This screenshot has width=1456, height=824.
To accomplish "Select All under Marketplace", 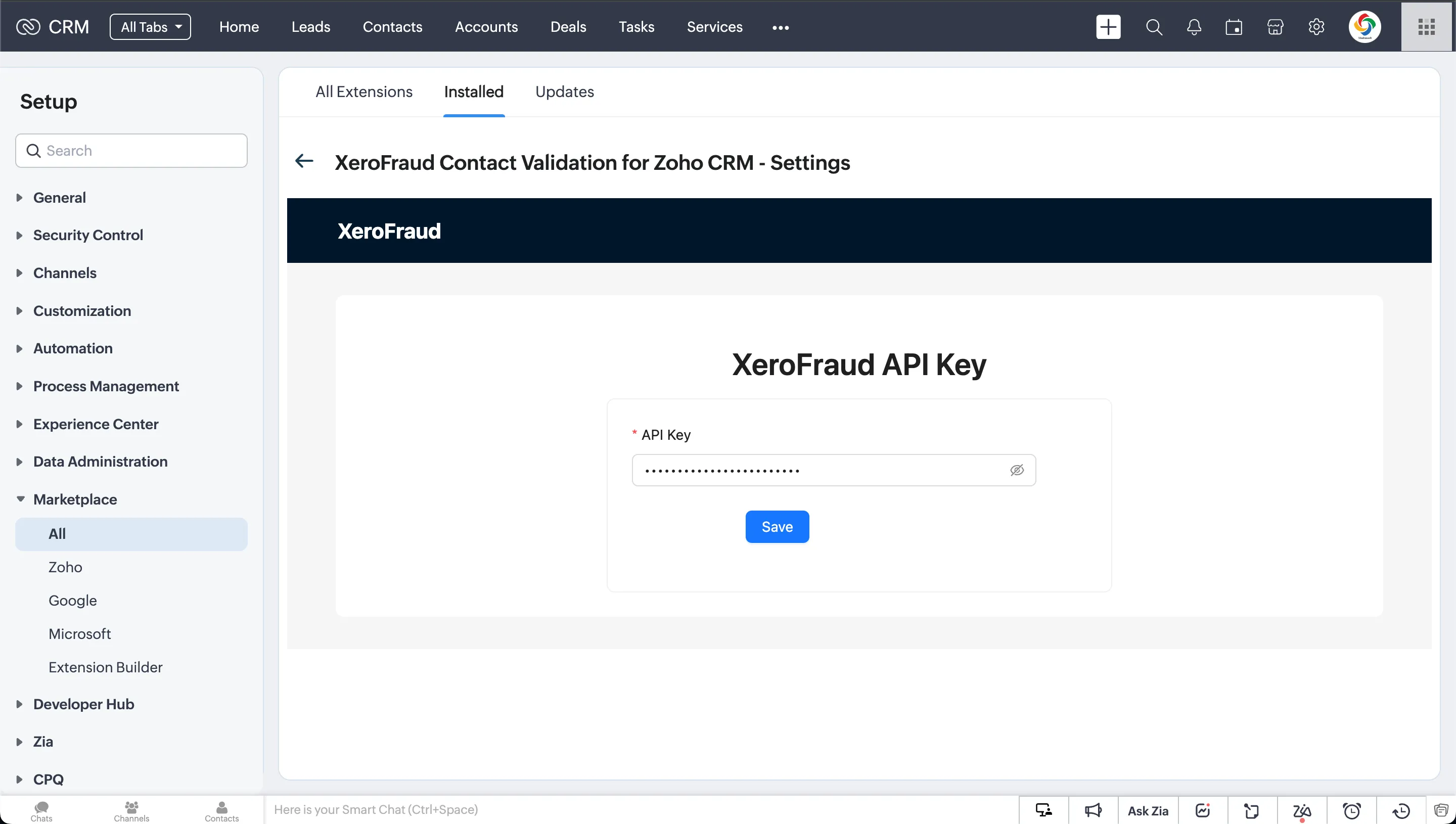I will [131, 534].
